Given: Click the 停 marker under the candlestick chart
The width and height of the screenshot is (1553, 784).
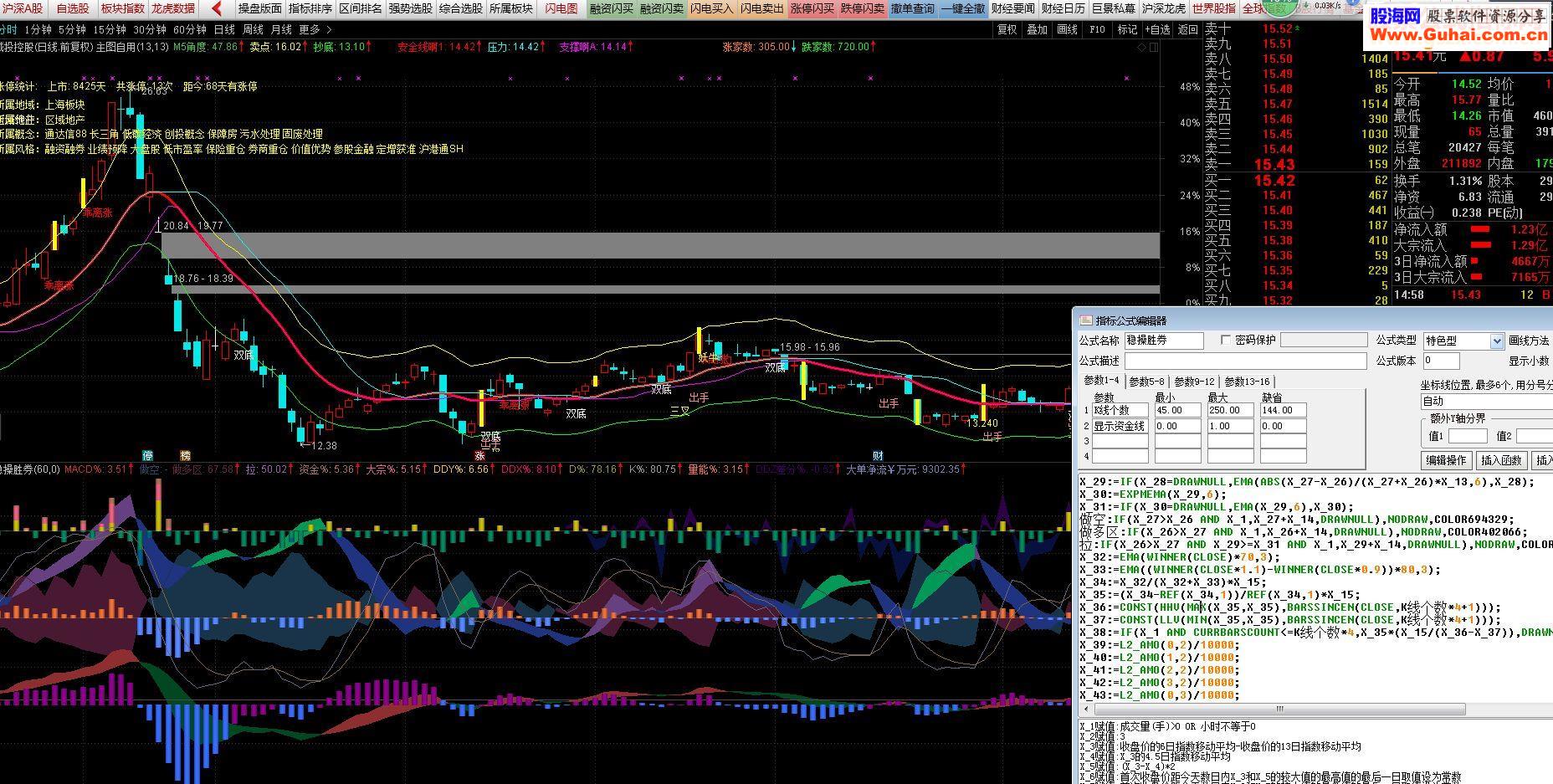Looking at the screenshot, I should 148,456.
